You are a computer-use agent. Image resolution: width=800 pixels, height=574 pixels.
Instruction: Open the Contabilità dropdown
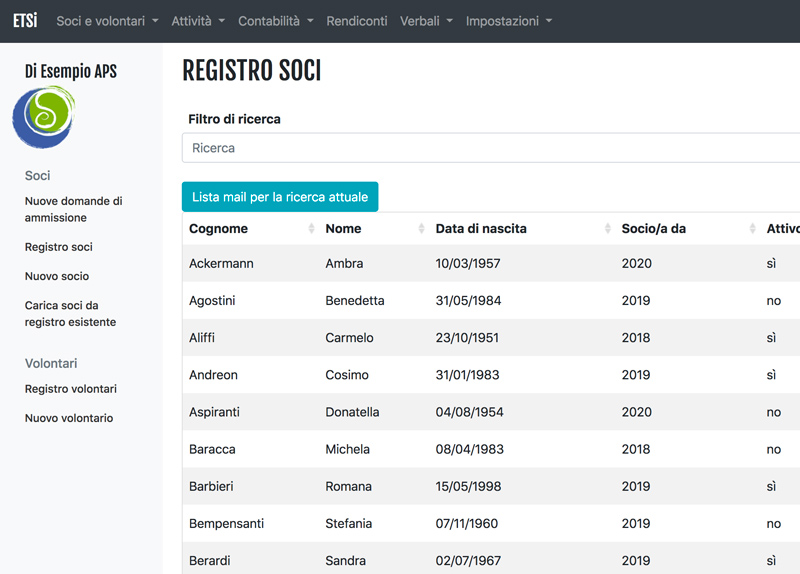click(x=276, y=21)
